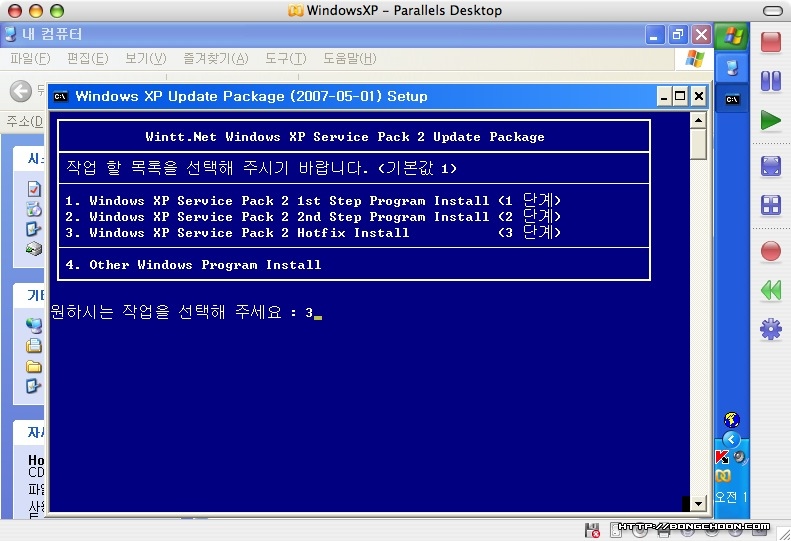Click the network drive icon in sidebar
Image resolution: width=791 pixels, height=541 pixels.
pyautogui.click(x=34, y=248)
